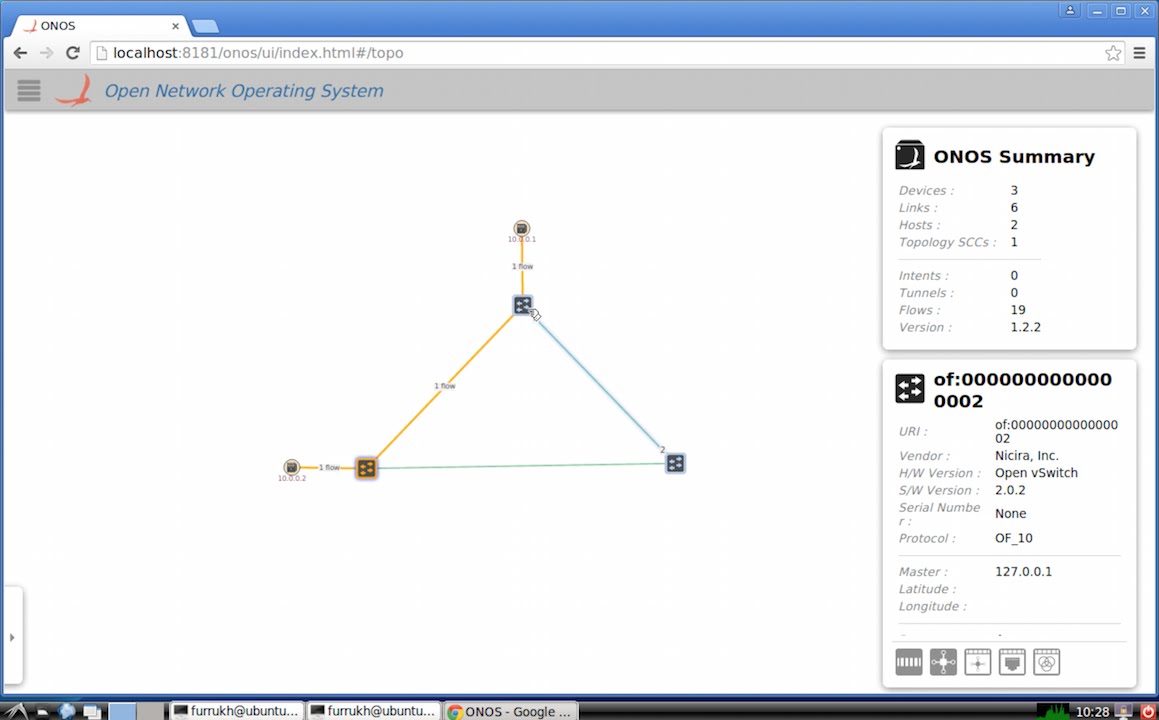Click the ONOS Summary panel header icon
The image size is (1159, 720).
click(x=909, y=155)
